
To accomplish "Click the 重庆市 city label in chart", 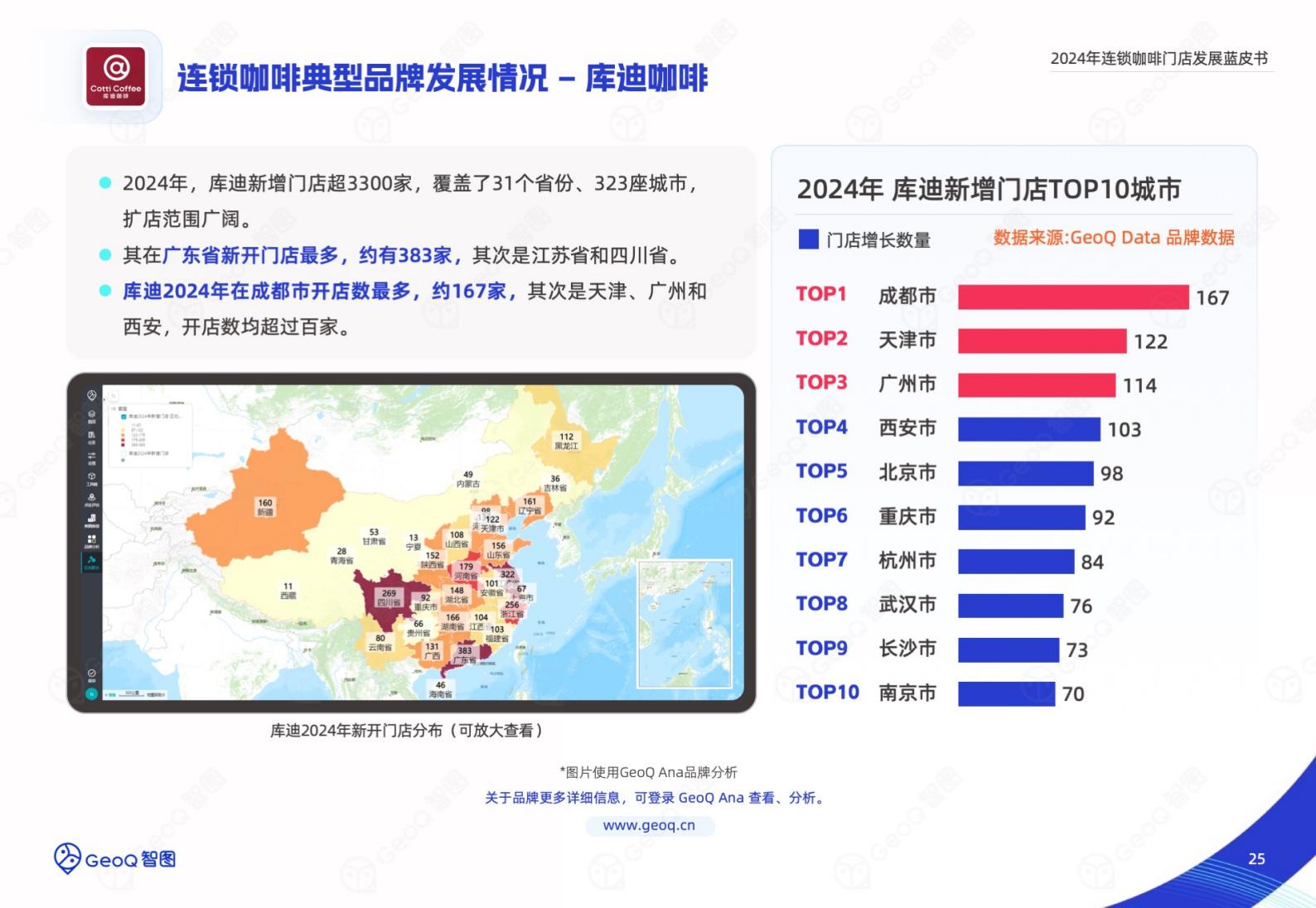I will click(x=907, y=516).
